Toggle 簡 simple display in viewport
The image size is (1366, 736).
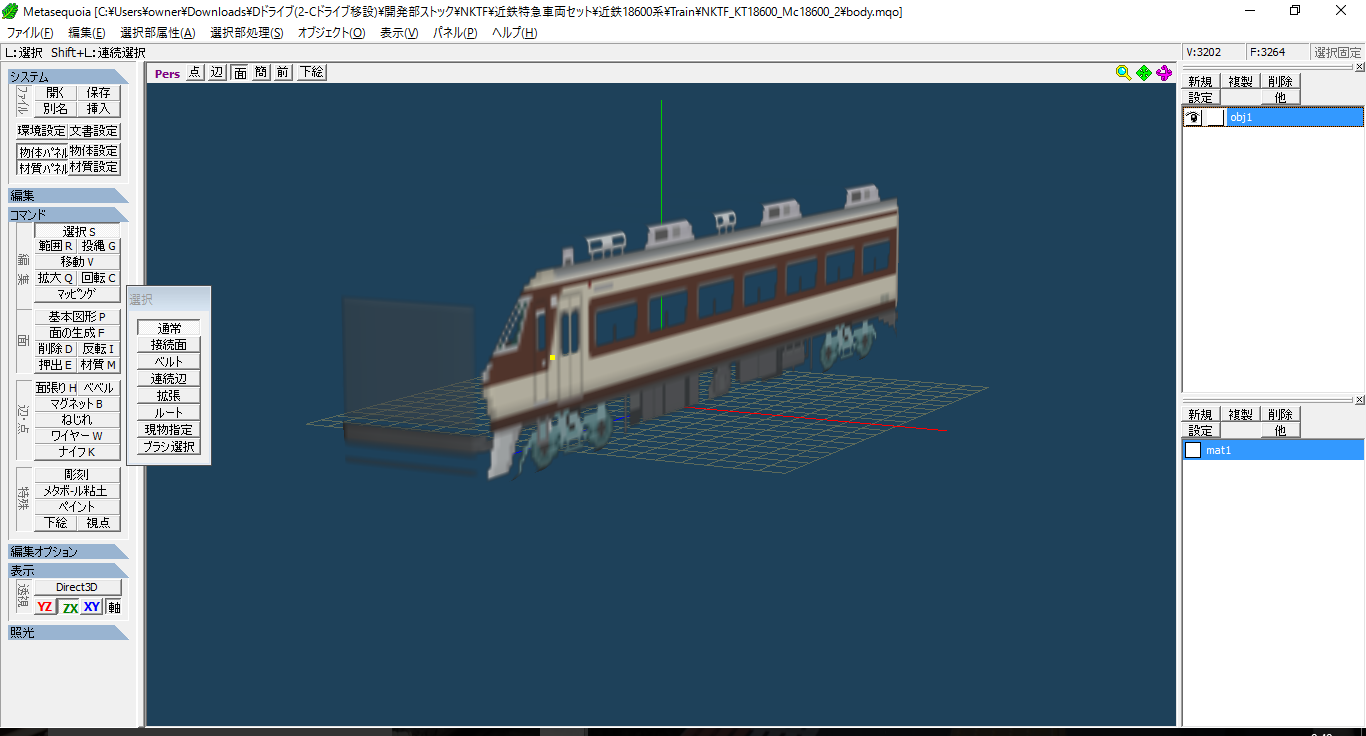point(261,72)
